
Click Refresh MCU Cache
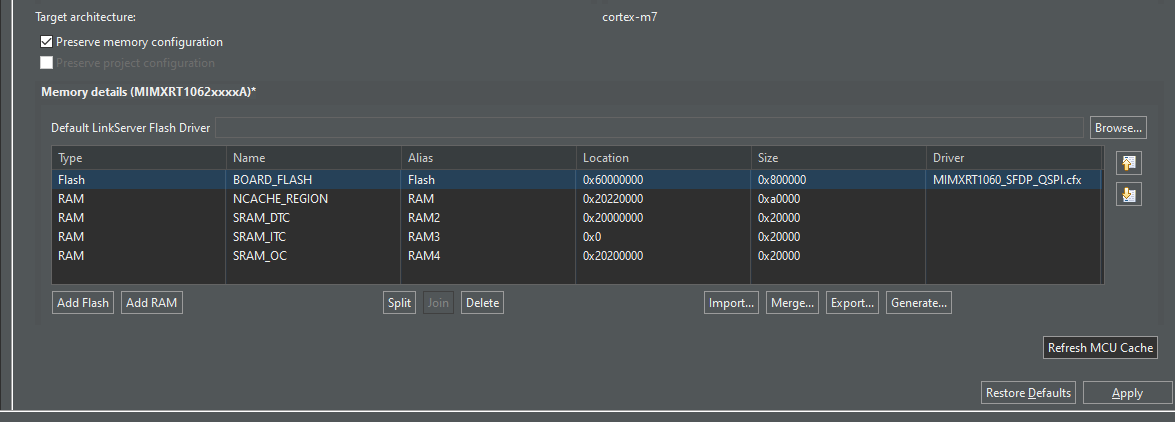[1100, 348]
